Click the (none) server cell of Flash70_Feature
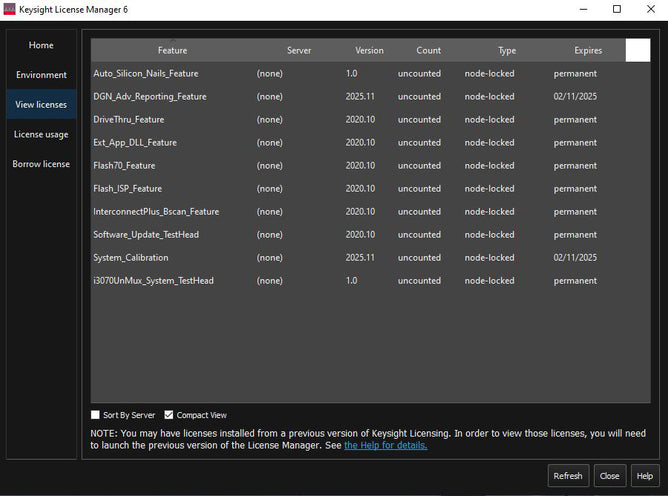Viewport: 668px width, 496px height. click(x=269, y=166)
